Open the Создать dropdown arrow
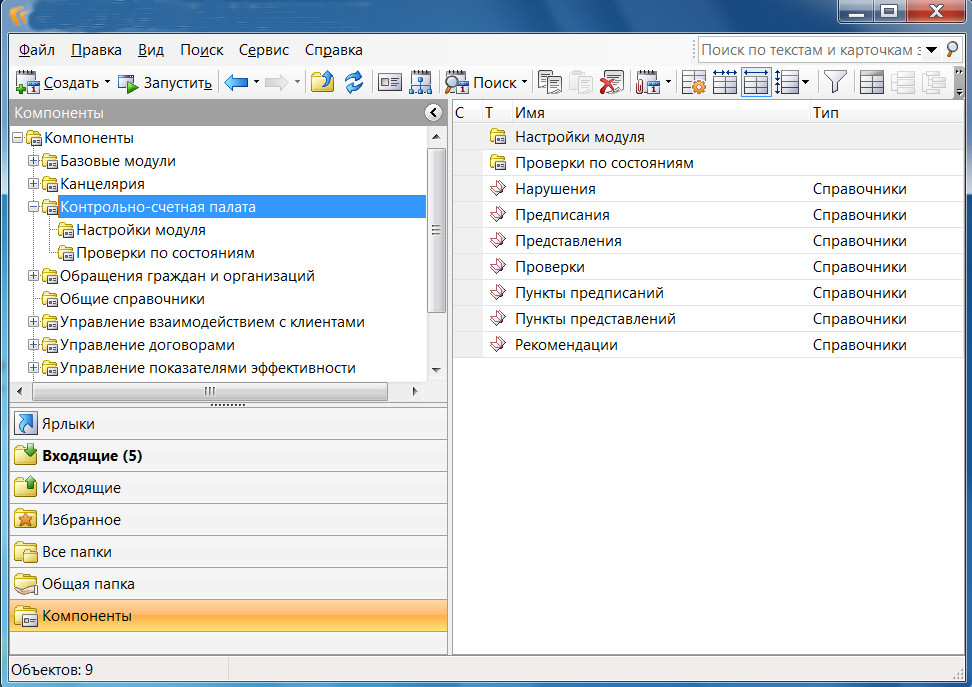Screen dimensions: 972x687 click(107, 82)
